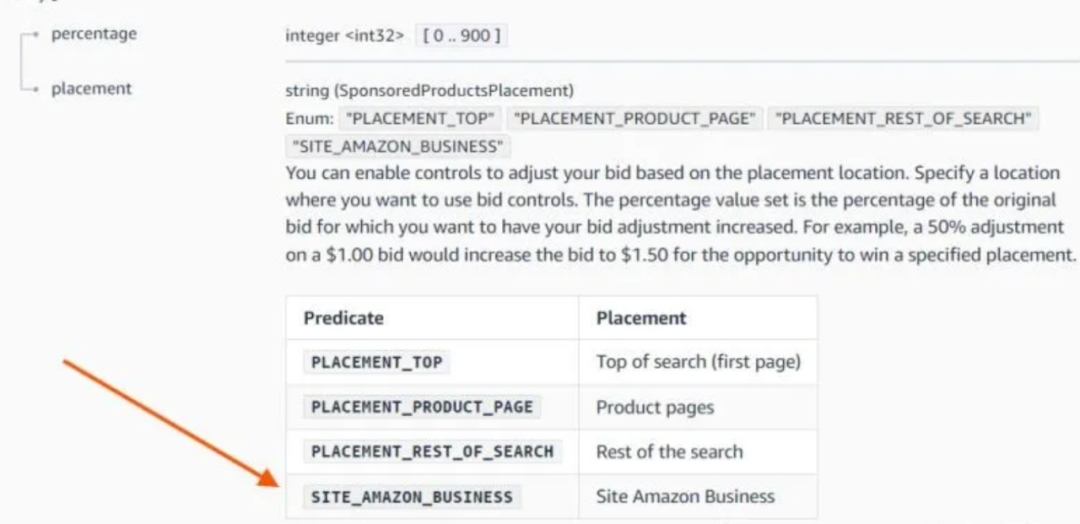Select the placement property in the tree
The image size is (1080, 524).
[x=91, y=89]
